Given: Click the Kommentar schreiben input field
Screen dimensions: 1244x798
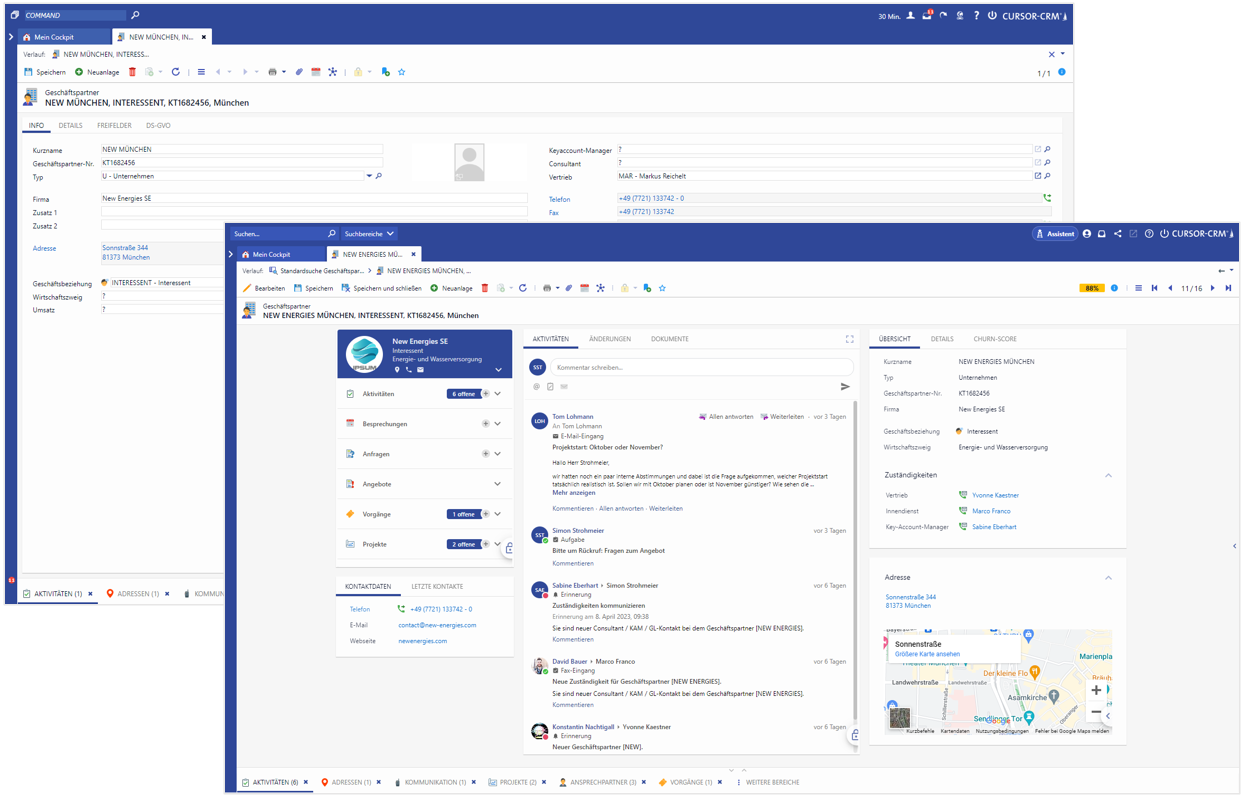Looking at the screenshot, I should [x=700, y=367].
